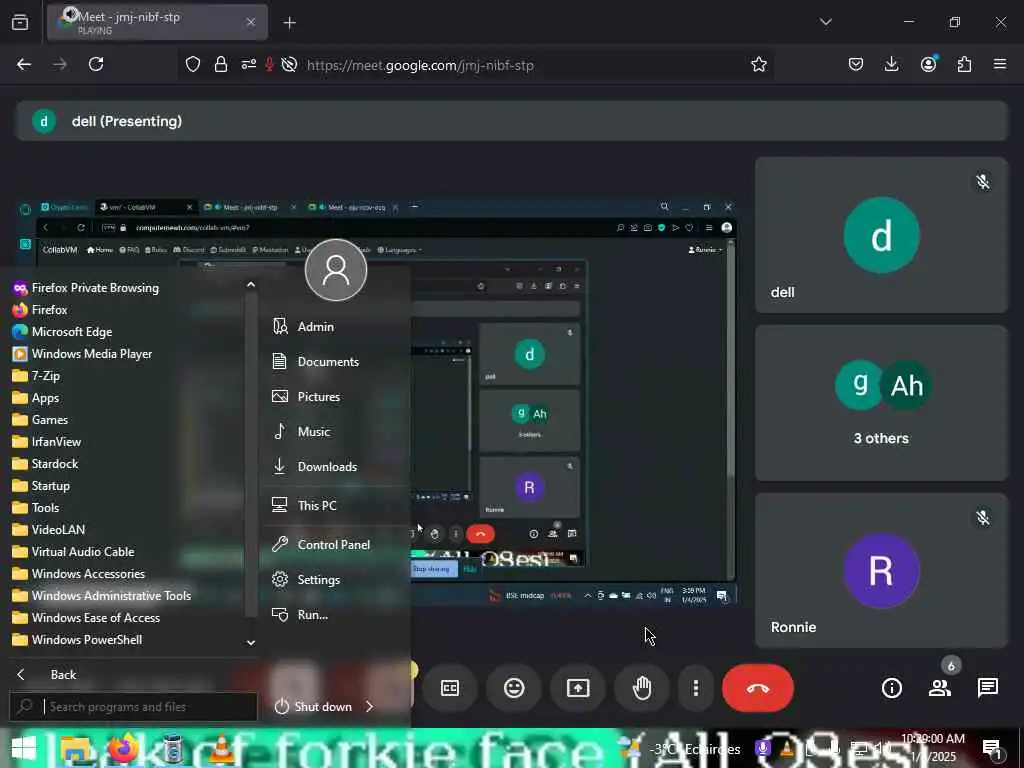
Task: Expand the IrfanView folder
Action: tap(47, 441)
